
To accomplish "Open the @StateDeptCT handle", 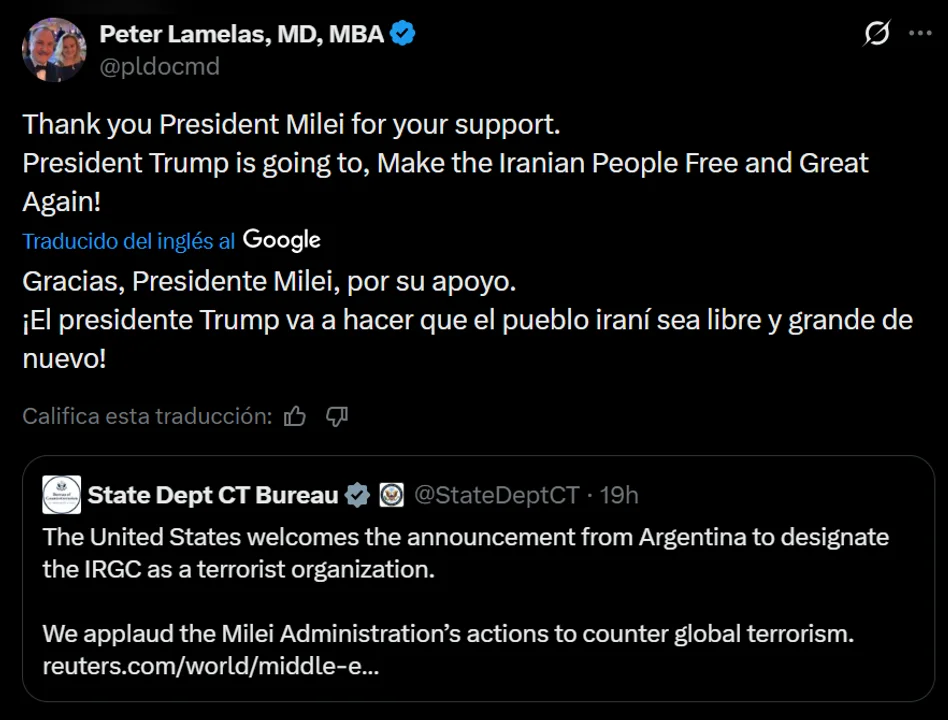I will [496, 495].
